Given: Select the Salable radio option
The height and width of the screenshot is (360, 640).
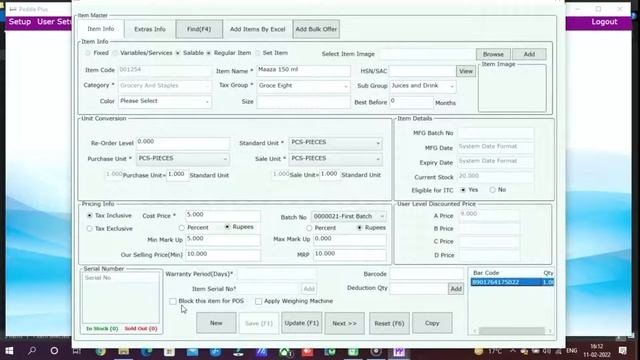Looking at the screenshot, I should 178,53.
